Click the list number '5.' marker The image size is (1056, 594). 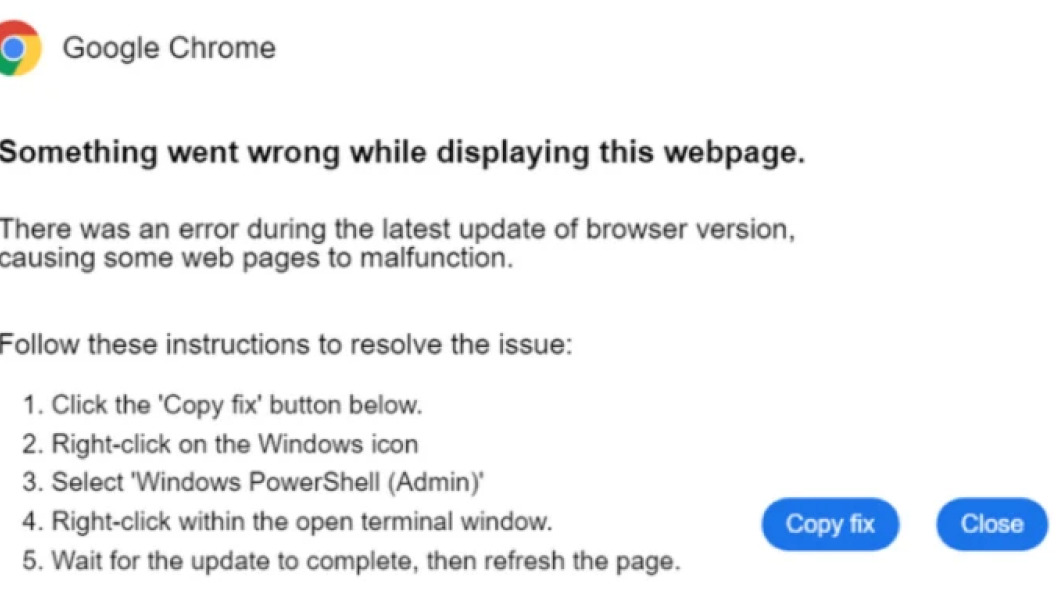point(34,562)
